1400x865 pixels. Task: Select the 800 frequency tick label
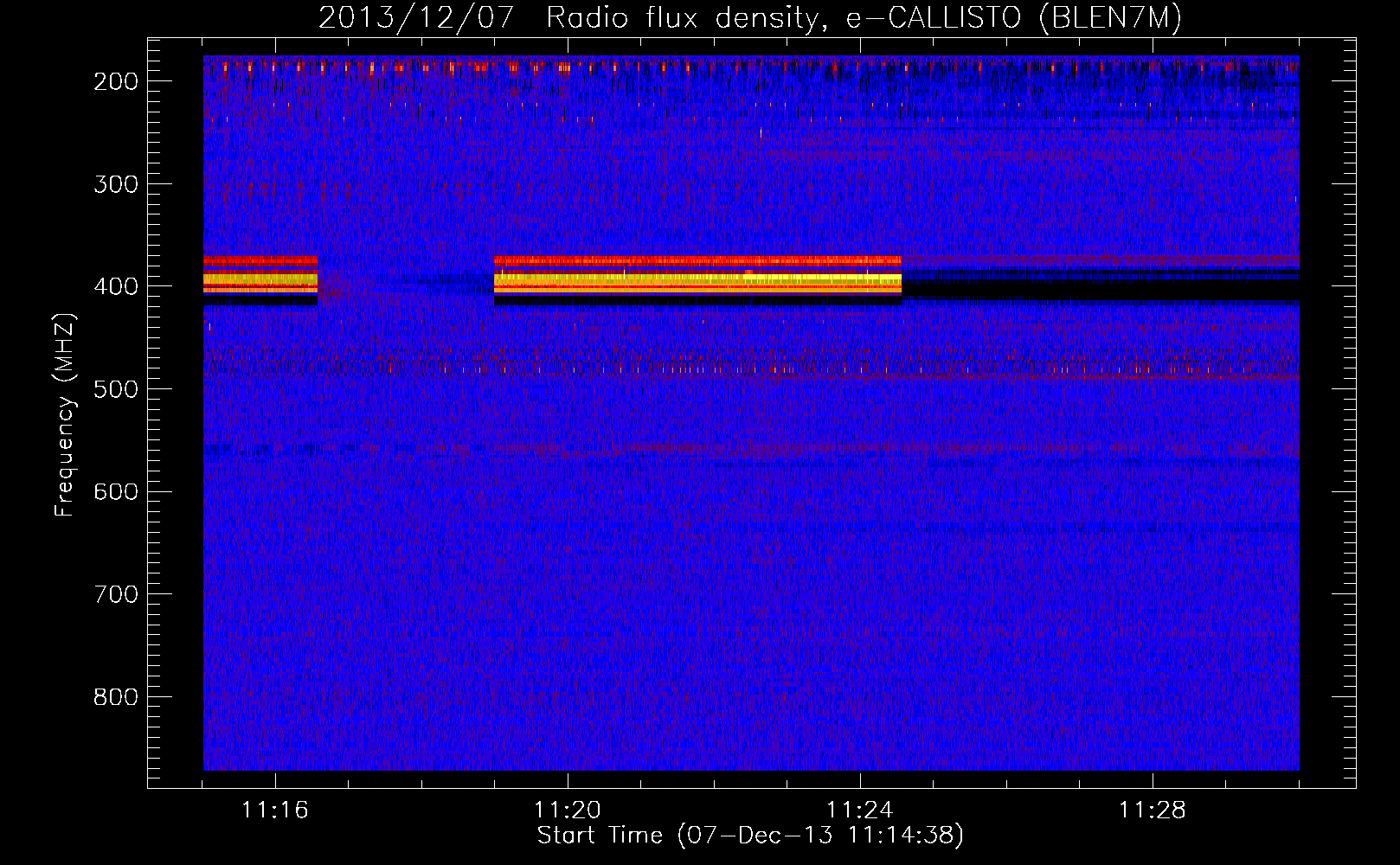click(x=116, y=697)
